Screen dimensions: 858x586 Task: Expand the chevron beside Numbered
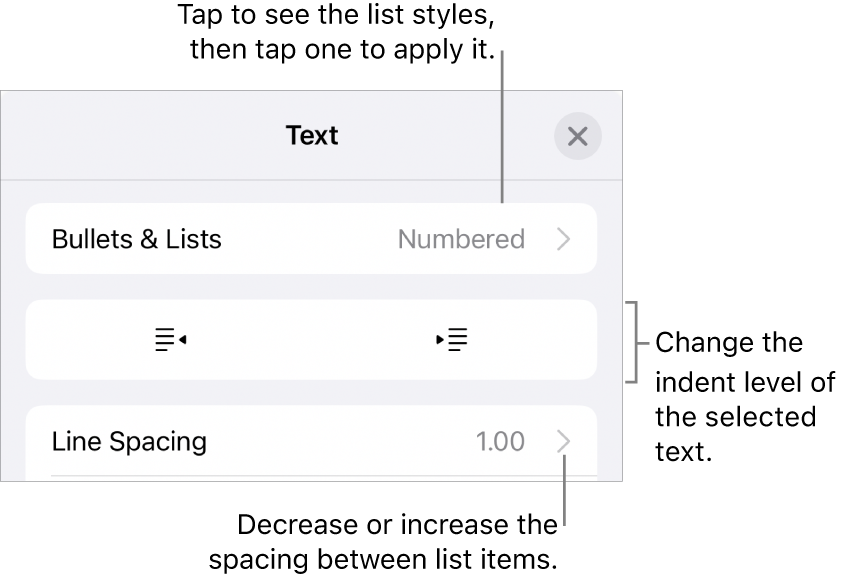tap(564, 240)
